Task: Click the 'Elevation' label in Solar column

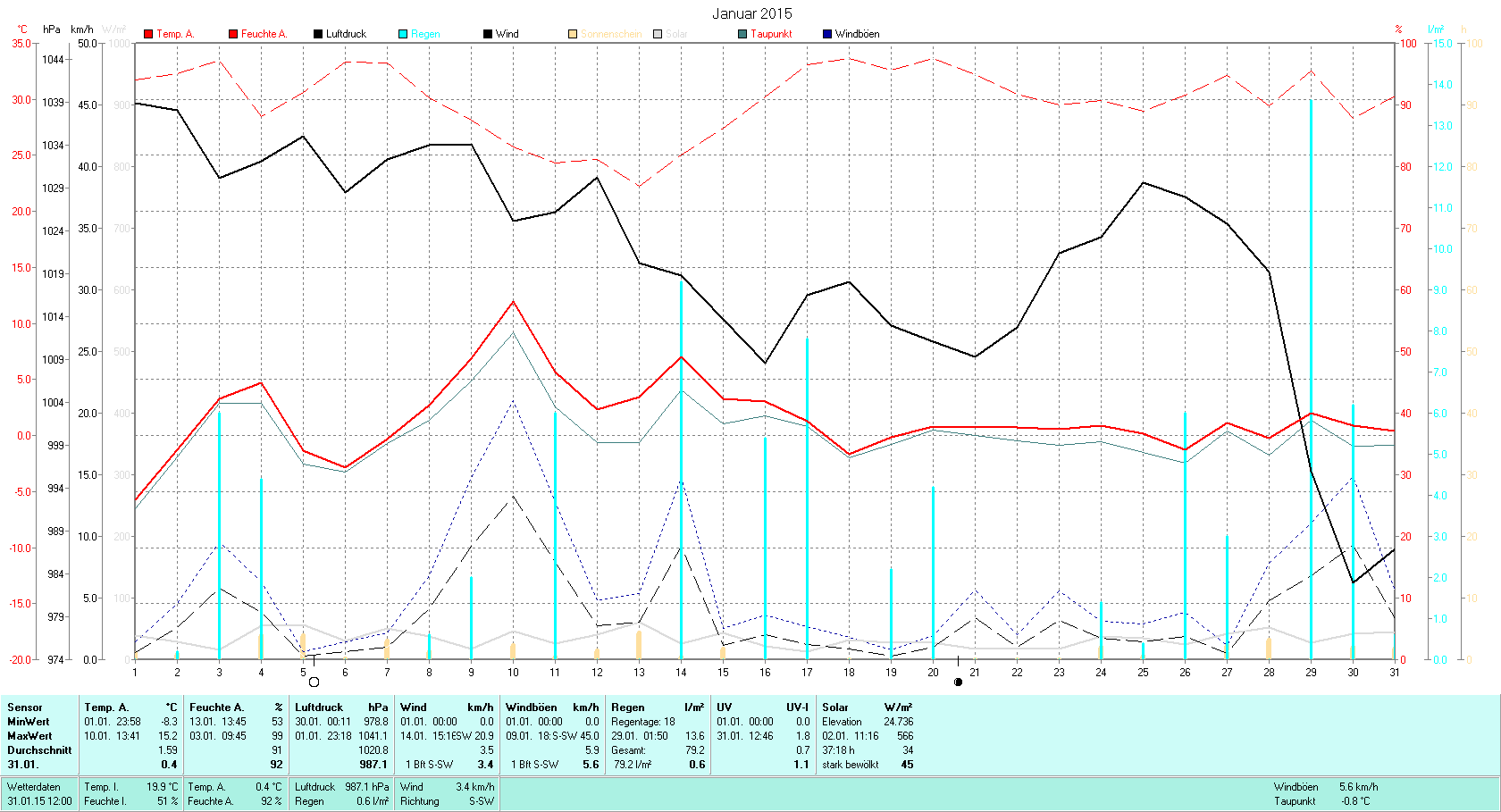Action: [843, 722]
